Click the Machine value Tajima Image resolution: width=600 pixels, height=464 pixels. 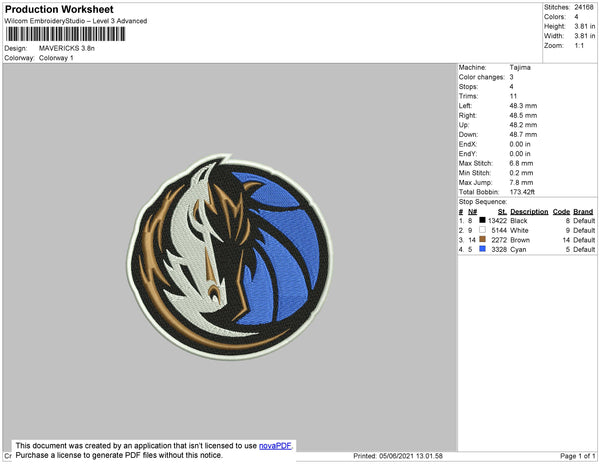[520, 67]
